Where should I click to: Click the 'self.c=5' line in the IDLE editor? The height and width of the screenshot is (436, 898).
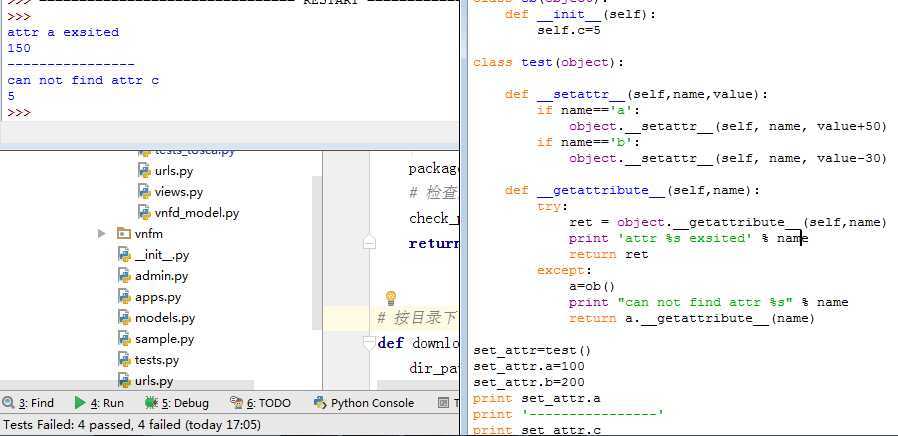[569, 30]
